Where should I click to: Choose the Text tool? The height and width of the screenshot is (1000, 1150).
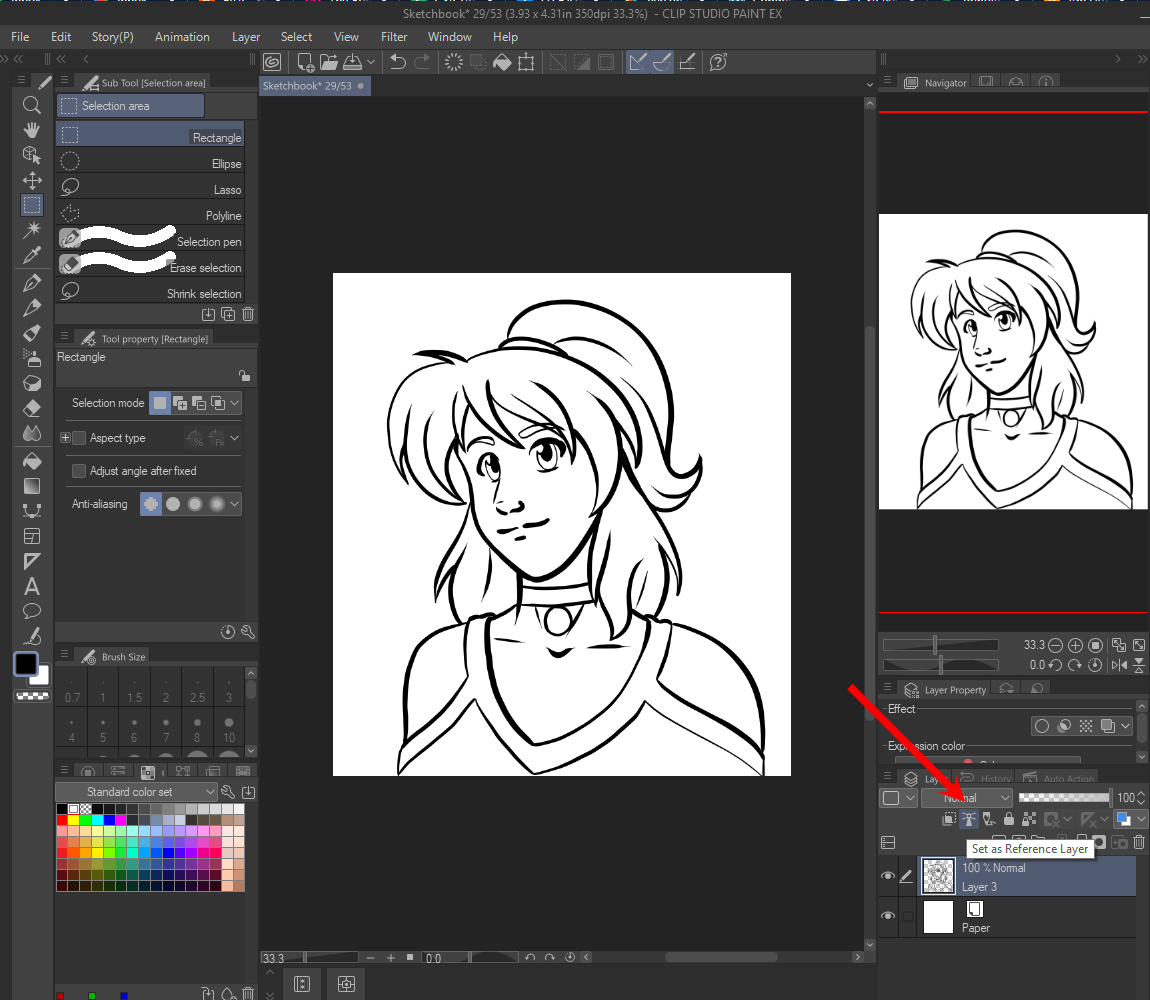tap(32, 586)
